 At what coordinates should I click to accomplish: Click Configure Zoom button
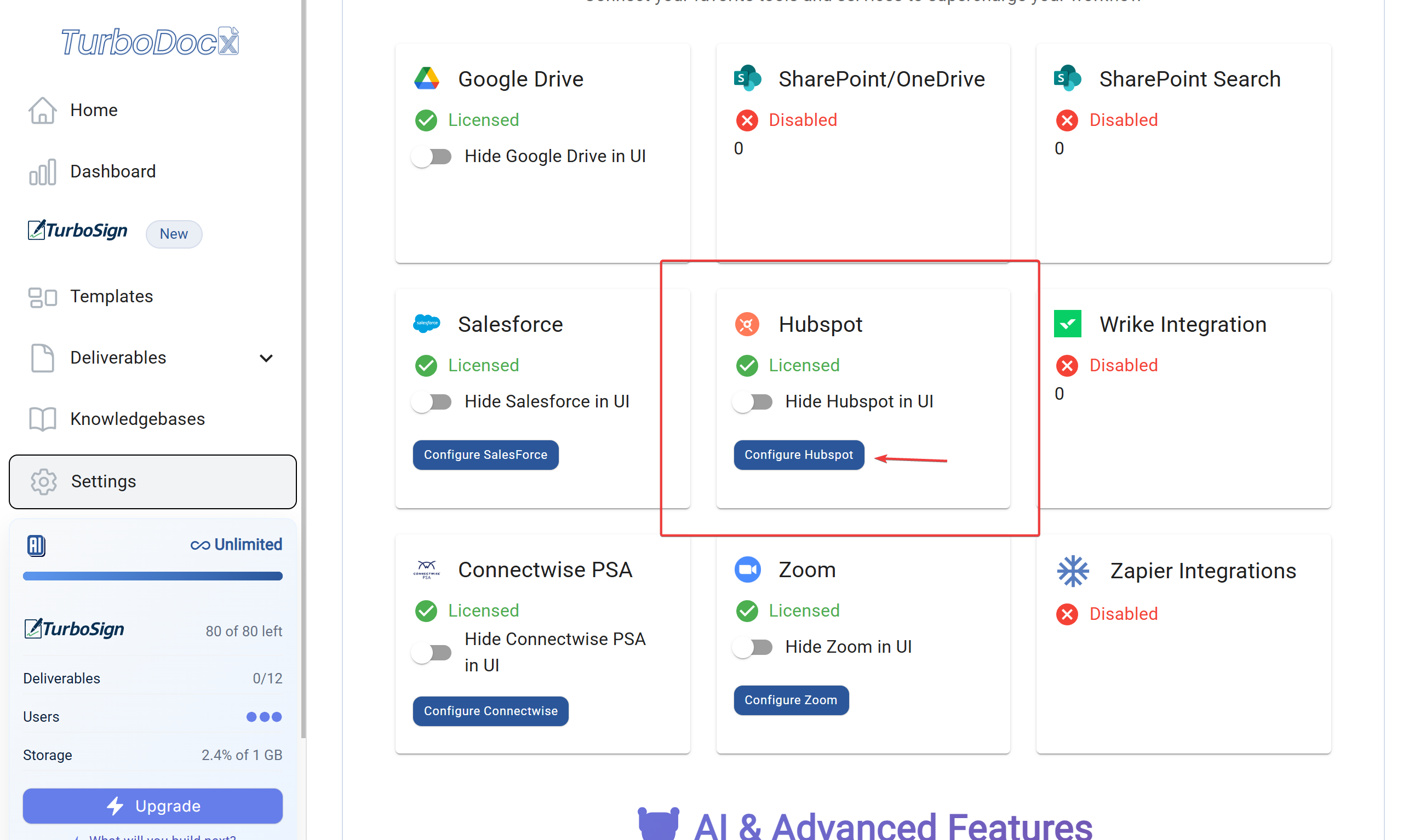pyautogui.click(x=791, y=700)
